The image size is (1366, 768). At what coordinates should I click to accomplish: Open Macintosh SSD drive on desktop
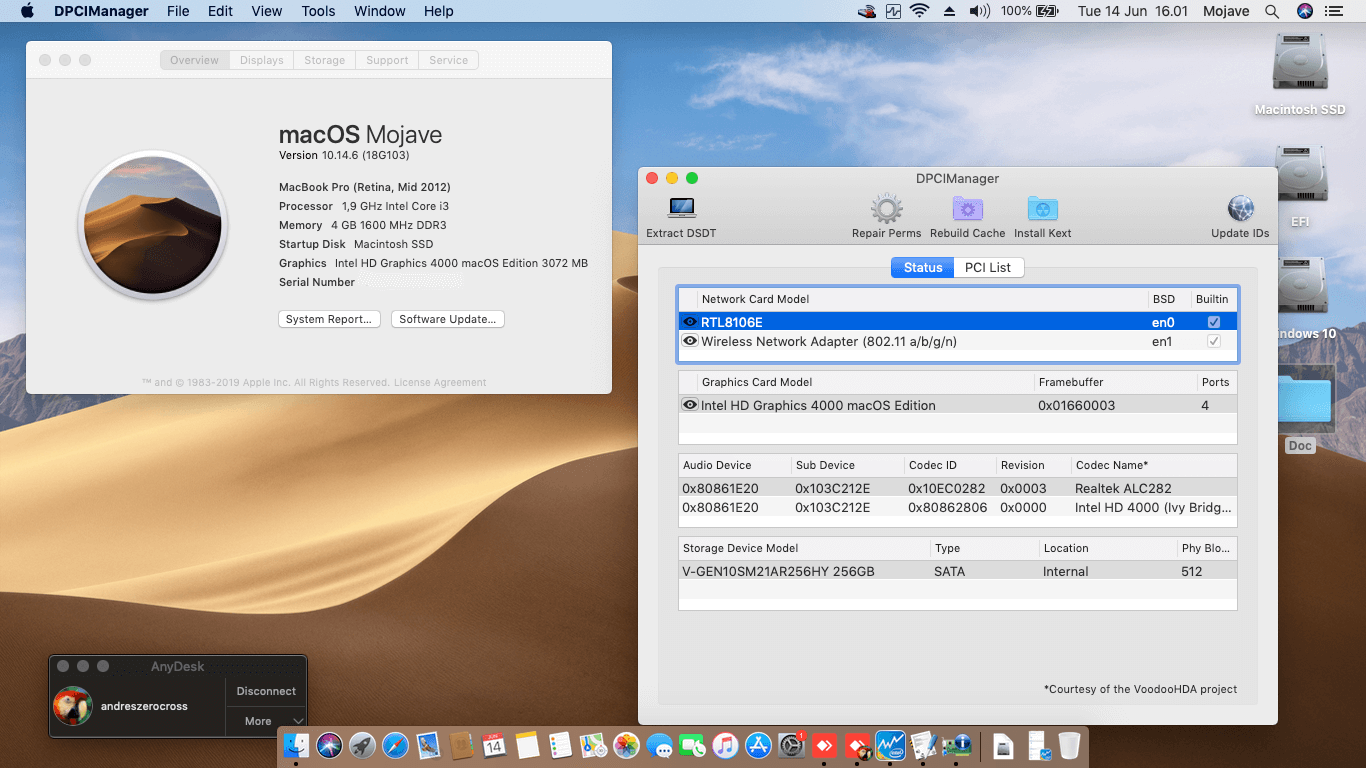click(x=1300, y=73)
